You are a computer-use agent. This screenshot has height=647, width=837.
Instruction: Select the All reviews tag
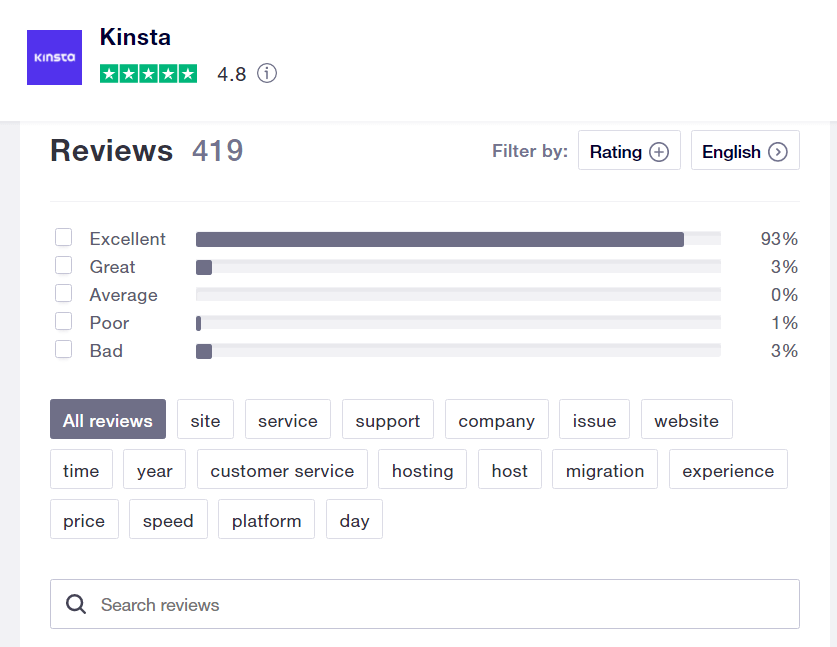coord(108,420)
